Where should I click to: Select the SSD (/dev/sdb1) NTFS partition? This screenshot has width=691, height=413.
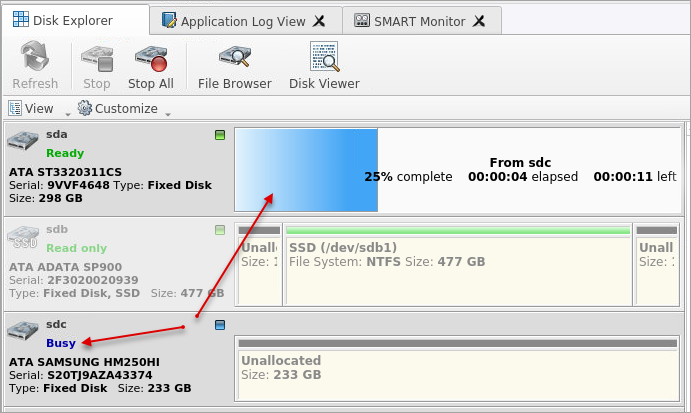(458, 265)
